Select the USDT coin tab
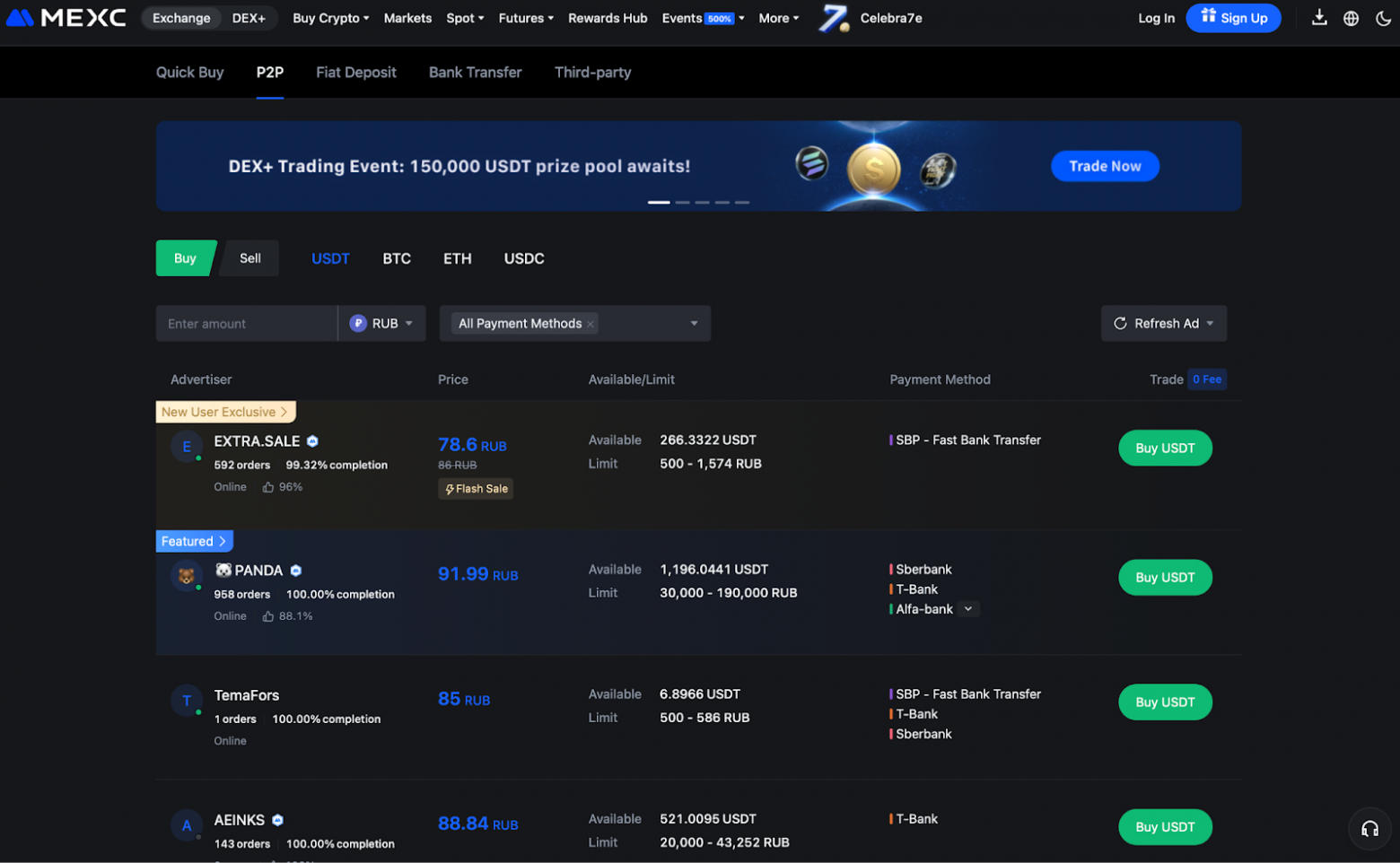The height and width of the screenshot is (863, 1400). [330, 258]
